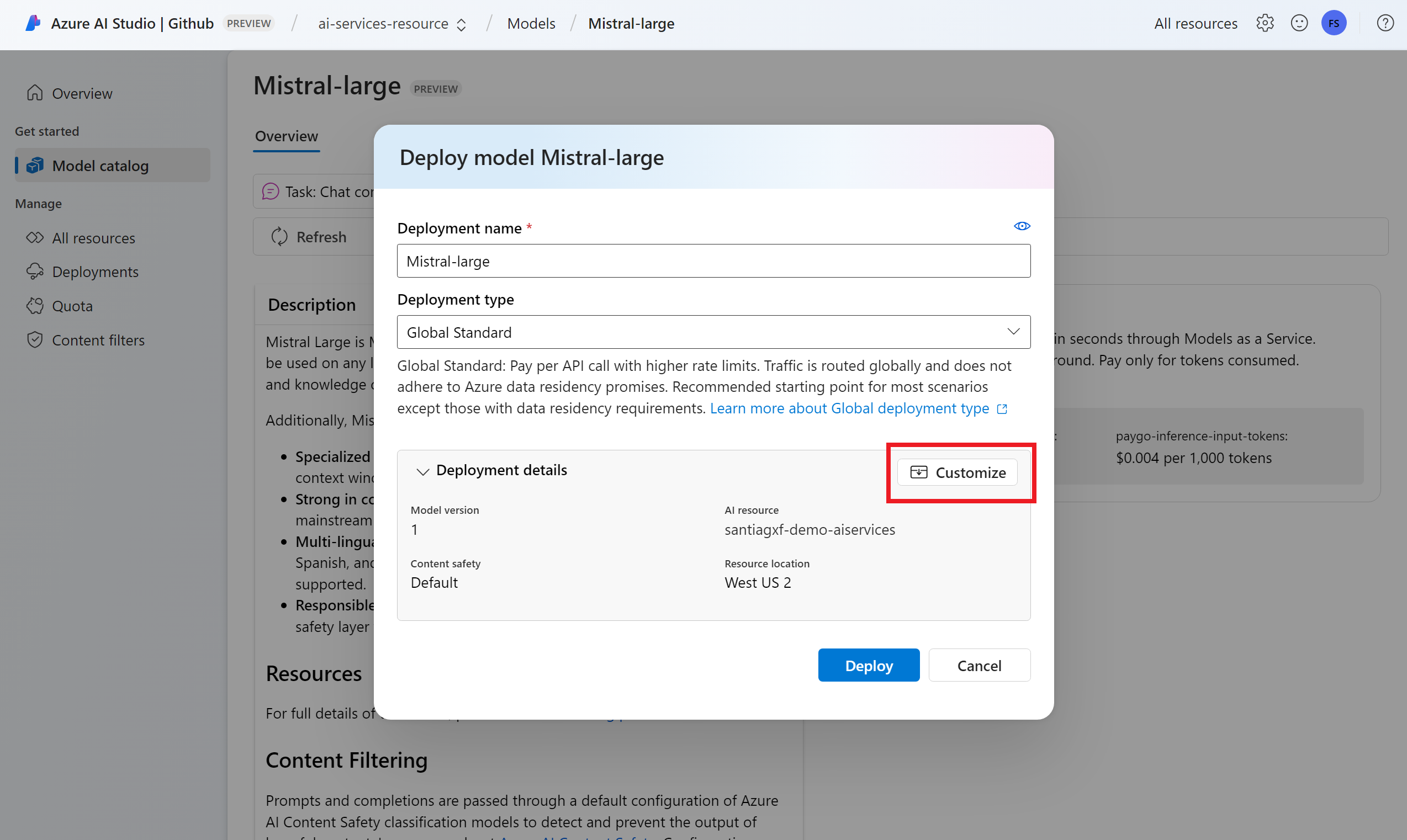This screenshot has height=840, width=1407.
Task: Collapse the Deployment details section
Action: [x=423, y=471]
